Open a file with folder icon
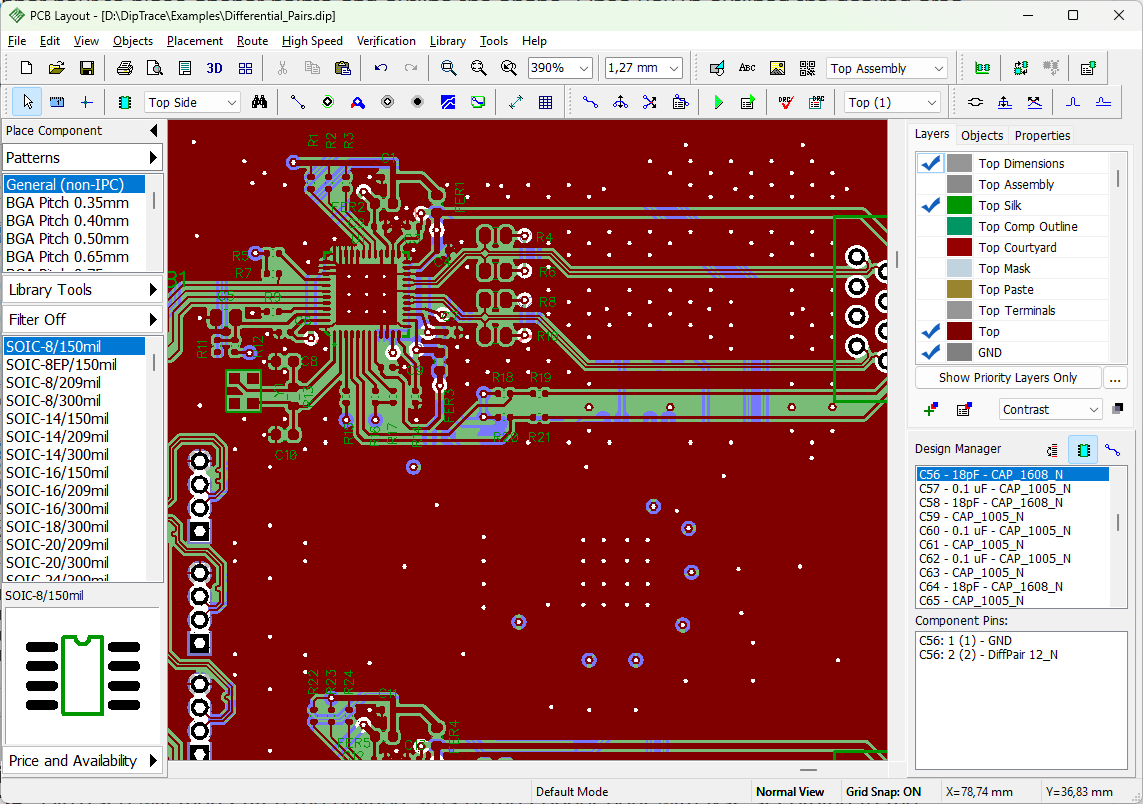1143x804 pixels. coord(56,68)
